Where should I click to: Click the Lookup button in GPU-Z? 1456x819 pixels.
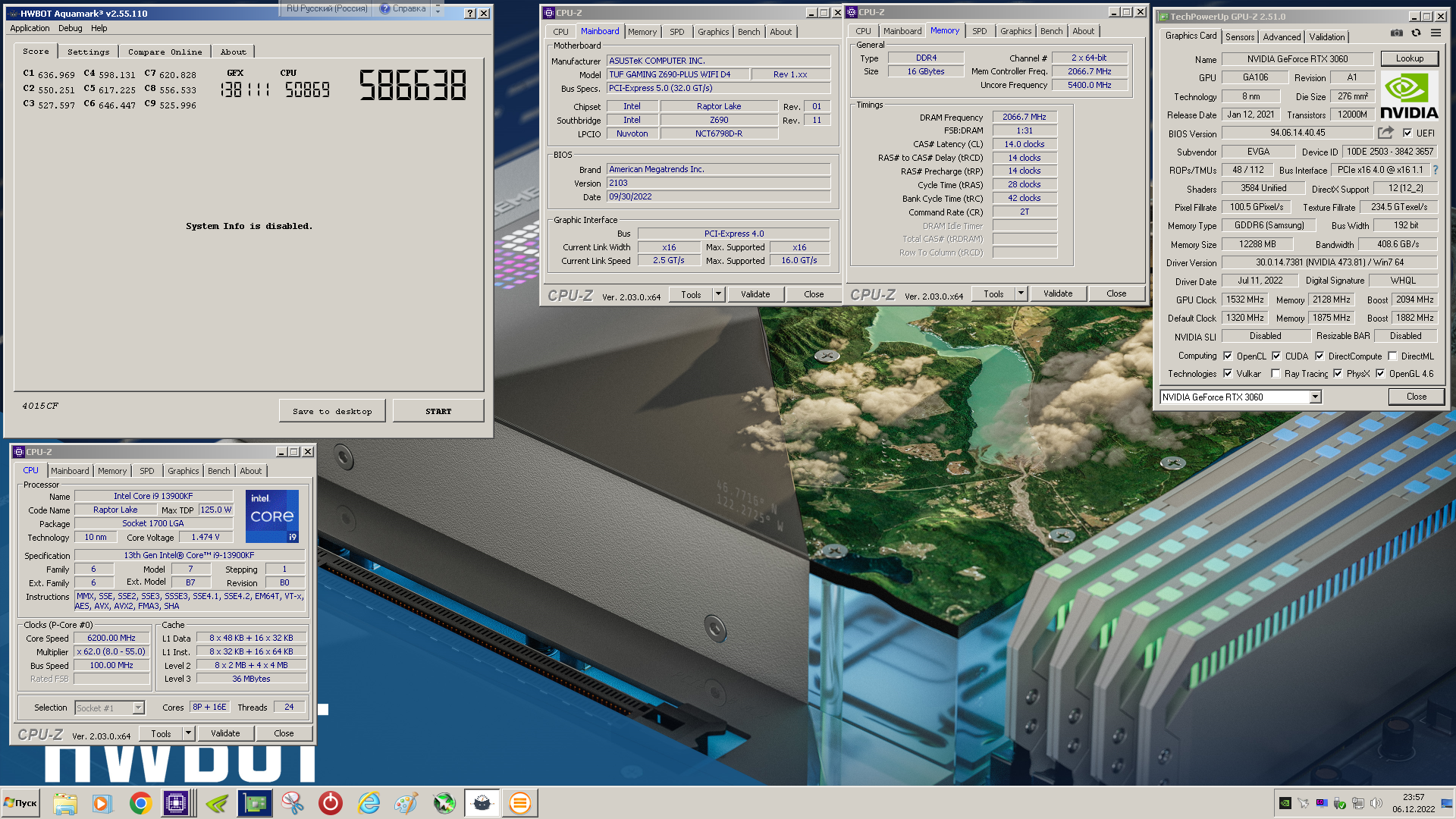pyautogui.click(x=1410, y=58)
